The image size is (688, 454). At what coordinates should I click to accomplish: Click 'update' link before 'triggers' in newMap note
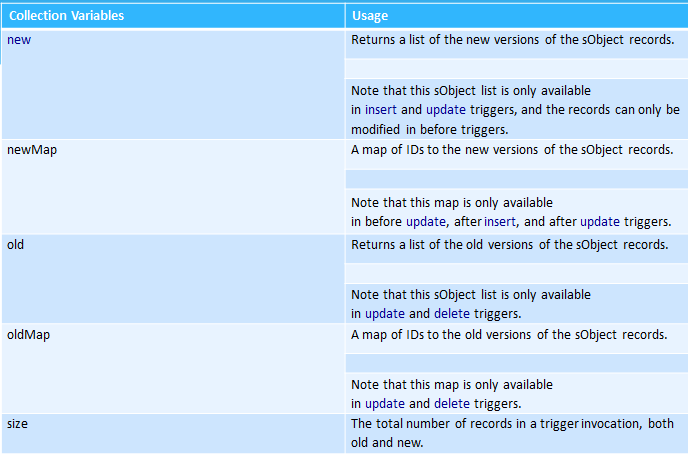(600, 222)
